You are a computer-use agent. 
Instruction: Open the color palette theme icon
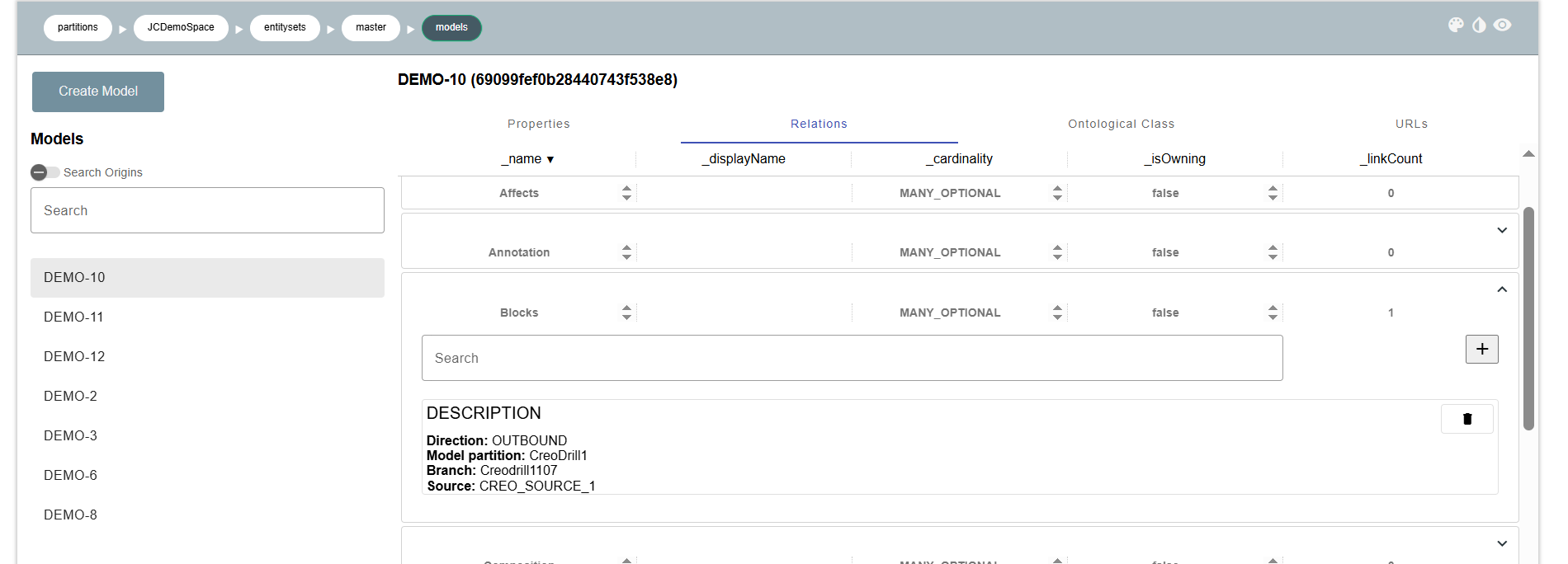pyautogui.click(x=1456, y=26)
